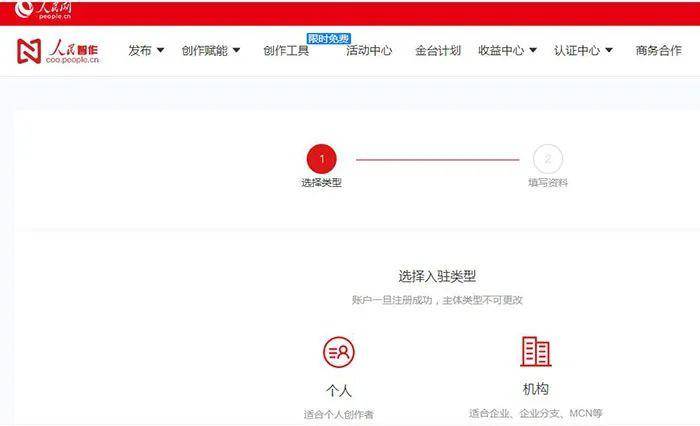
Task: Expand the 认证中心 dropdown
Action: 583,50
